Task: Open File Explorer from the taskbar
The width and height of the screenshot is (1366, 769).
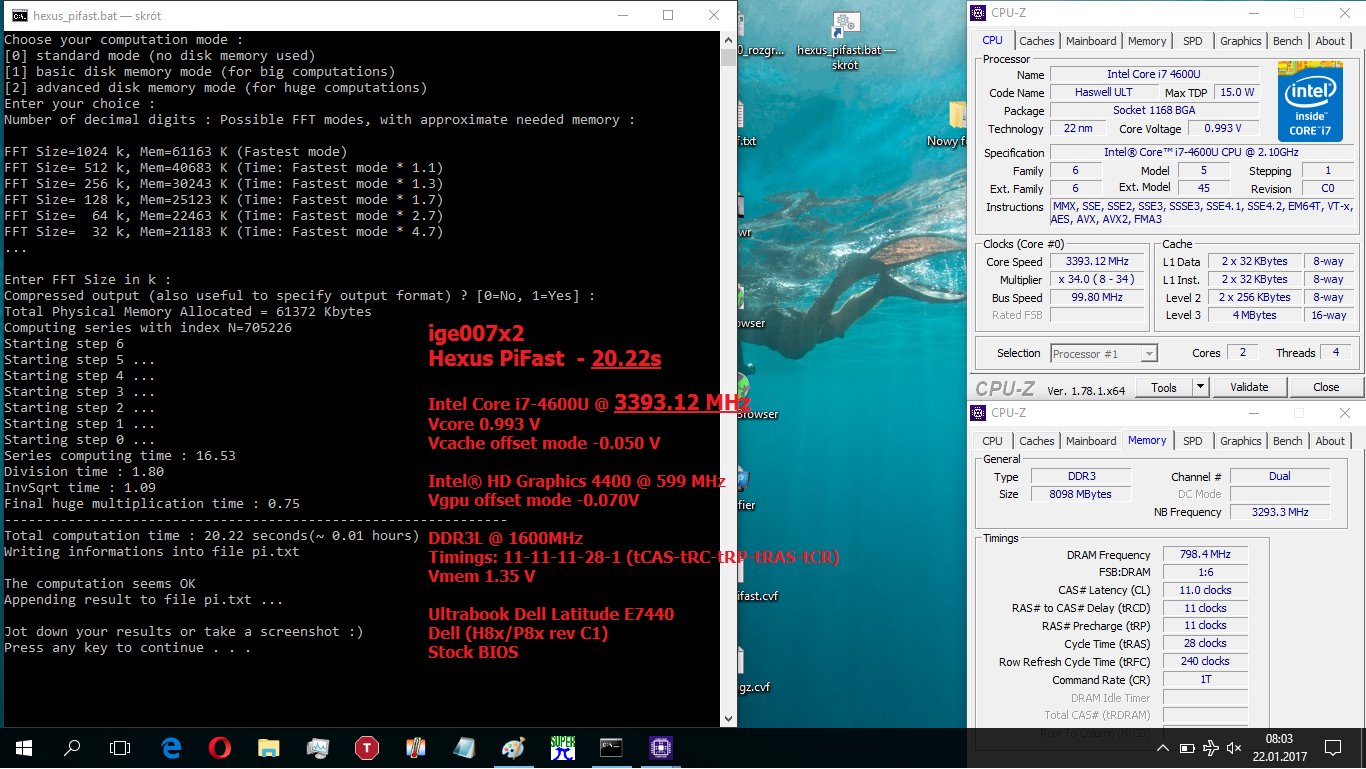Action: point(269,747)
